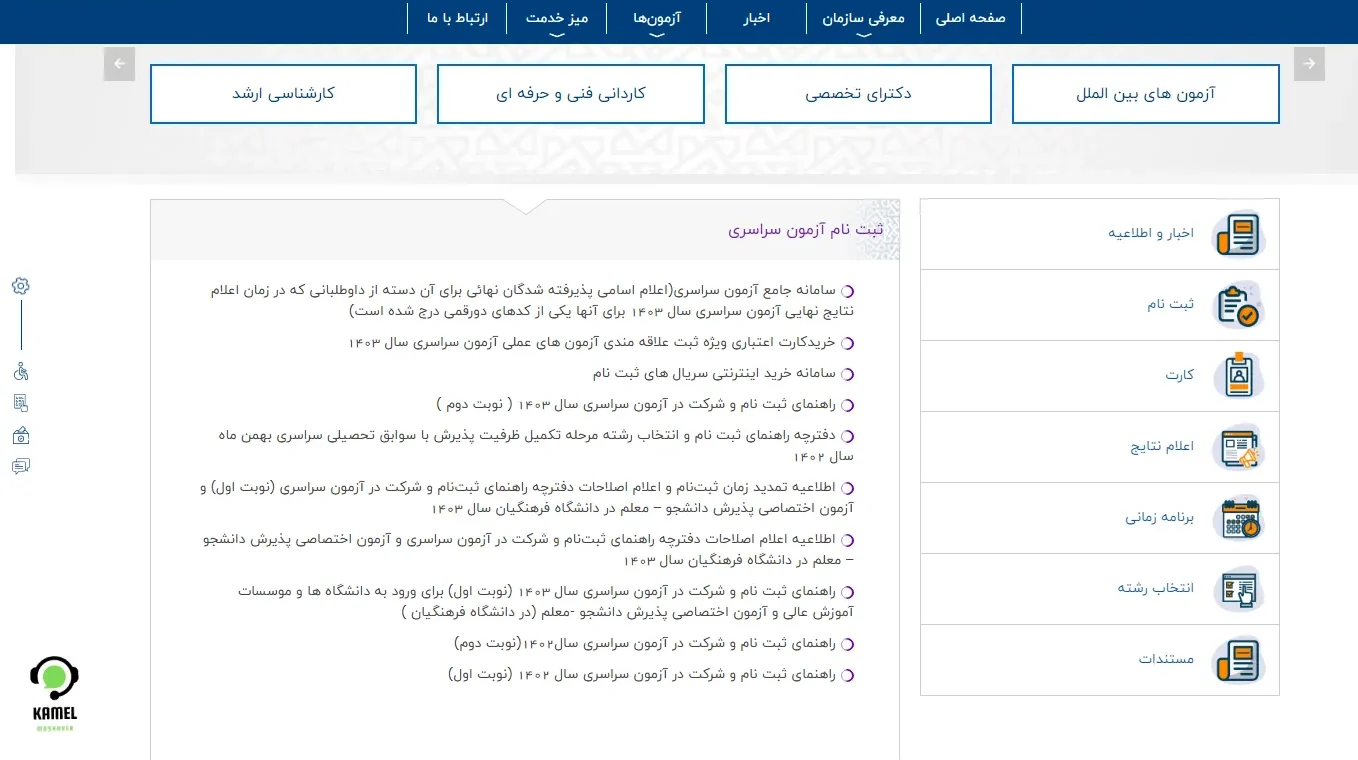Select the دکترای تخصصی card

(x=858, y=94)
